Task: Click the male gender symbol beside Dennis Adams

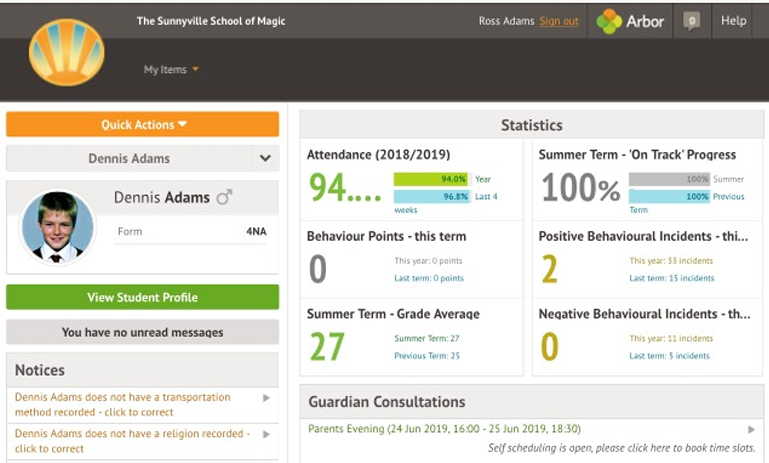Action: click(224, 198)
